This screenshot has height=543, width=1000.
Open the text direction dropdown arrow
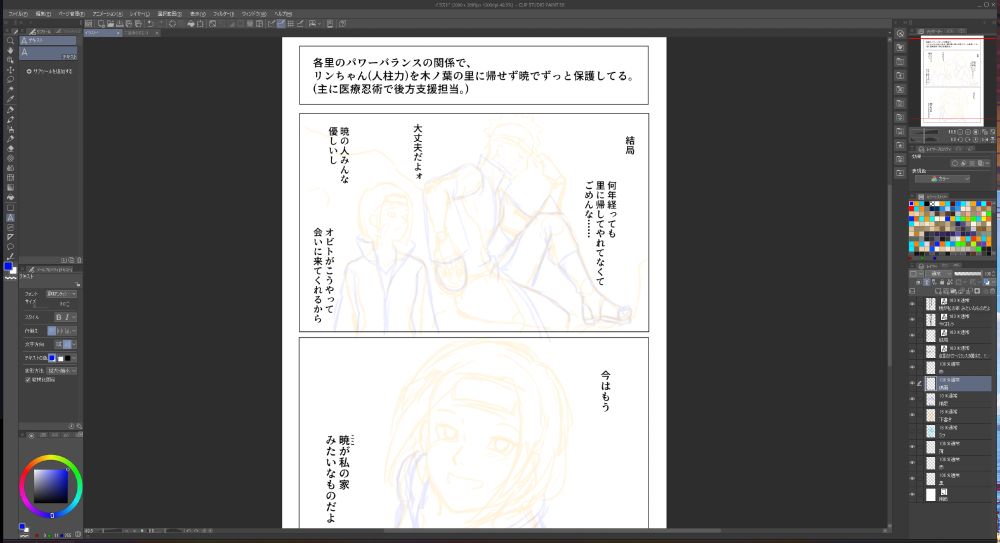pos(74,344)
